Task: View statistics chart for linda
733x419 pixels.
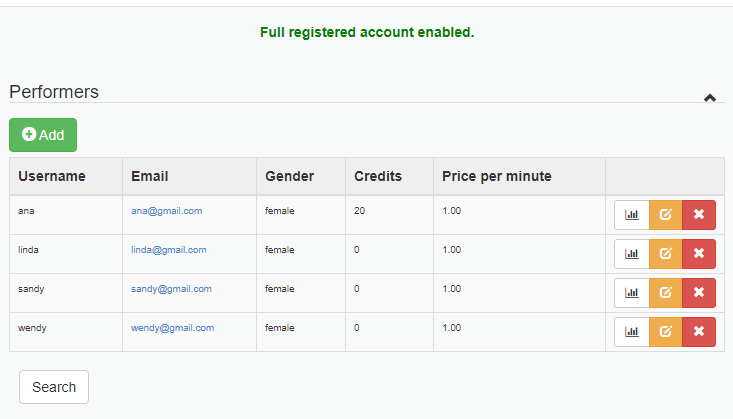Action: [632, 254]
